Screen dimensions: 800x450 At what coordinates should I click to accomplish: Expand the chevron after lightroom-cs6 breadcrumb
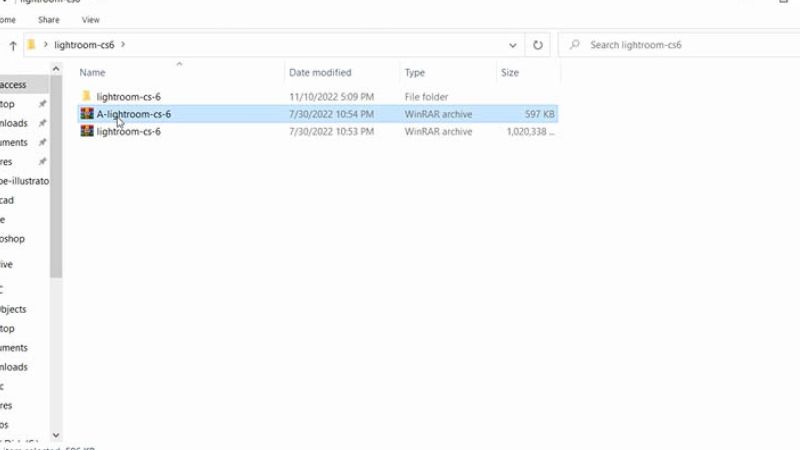coord(123,45)
